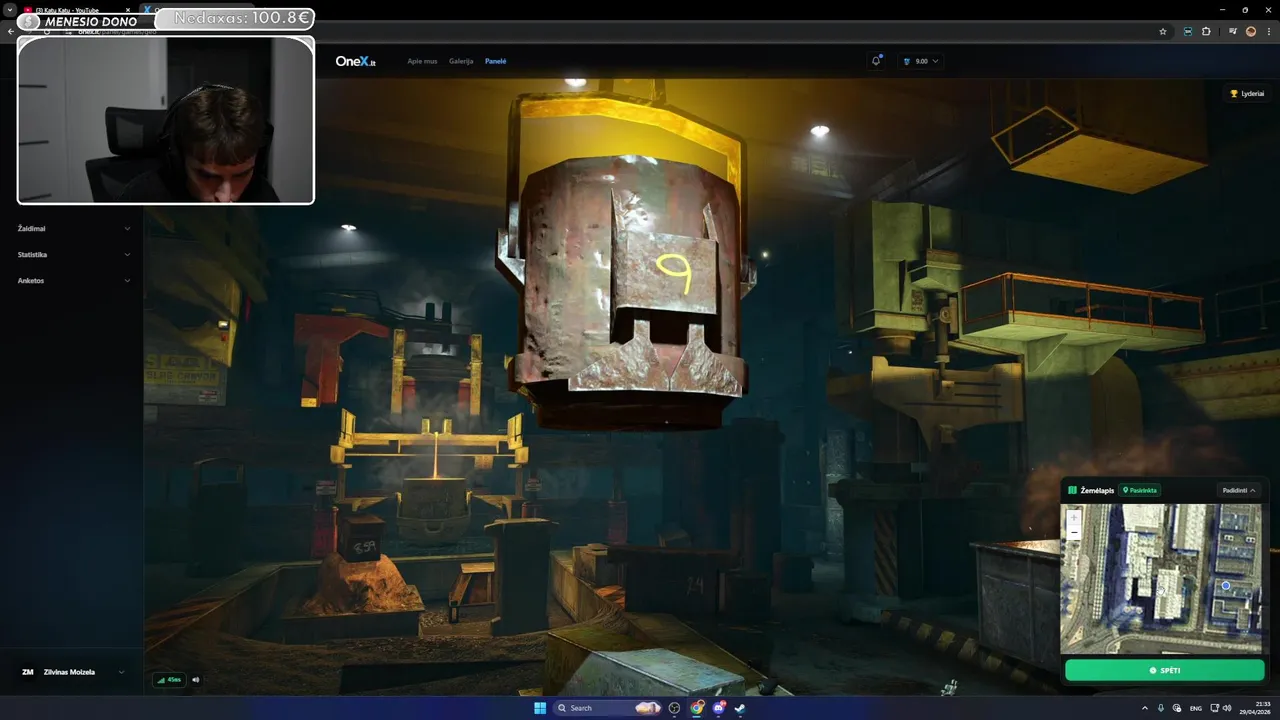
Task: Click the system tray microphone icon
Action: [x=1161, y=708]
